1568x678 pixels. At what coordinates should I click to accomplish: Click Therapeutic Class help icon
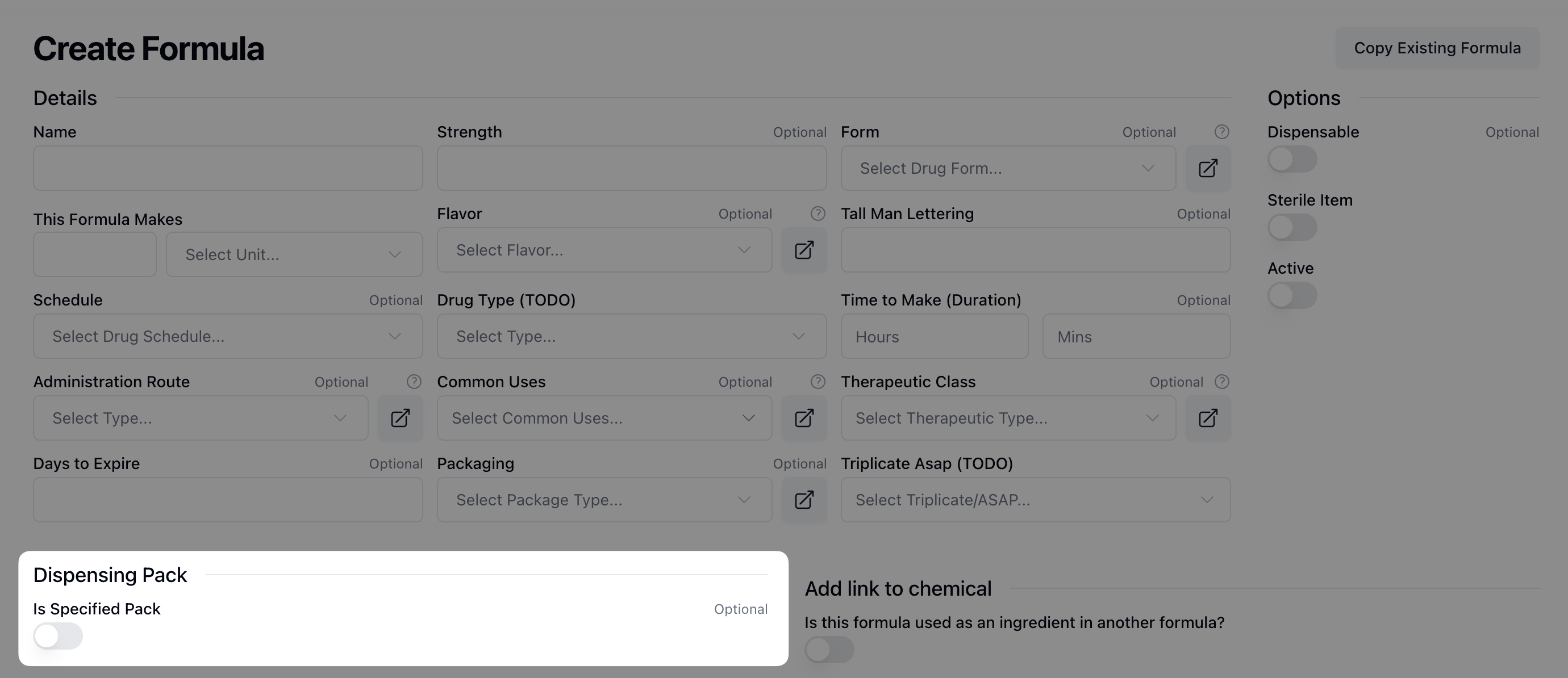pyautogui.click(x=1221, y=382)
